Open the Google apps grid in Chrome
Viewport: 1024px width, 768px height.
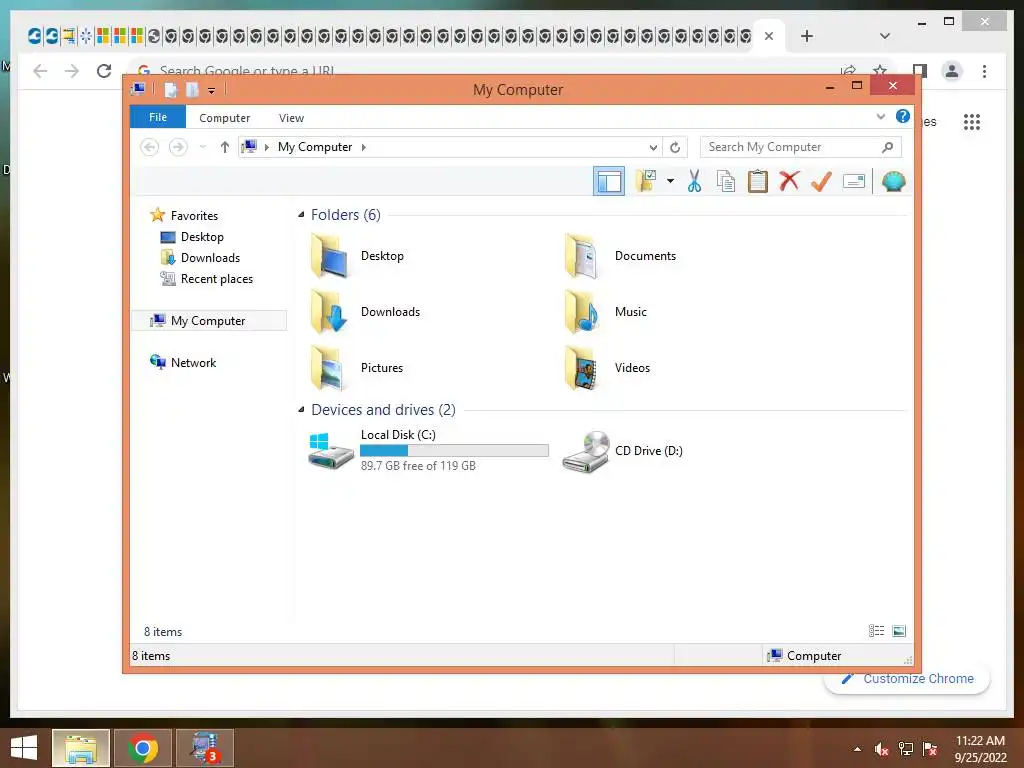[972, 121]
